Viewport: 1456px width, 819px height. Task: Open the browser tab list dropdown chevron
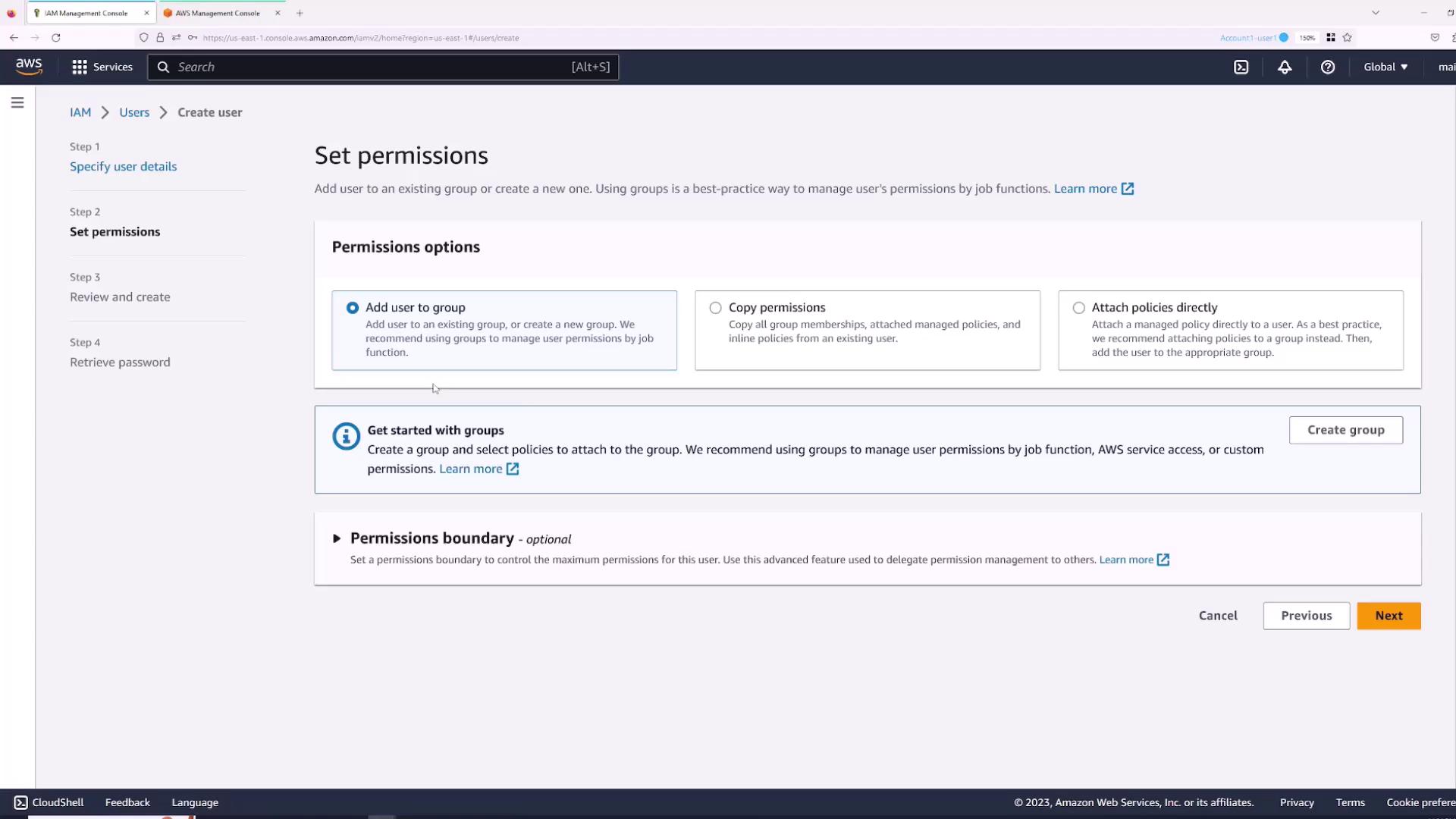1376,13
